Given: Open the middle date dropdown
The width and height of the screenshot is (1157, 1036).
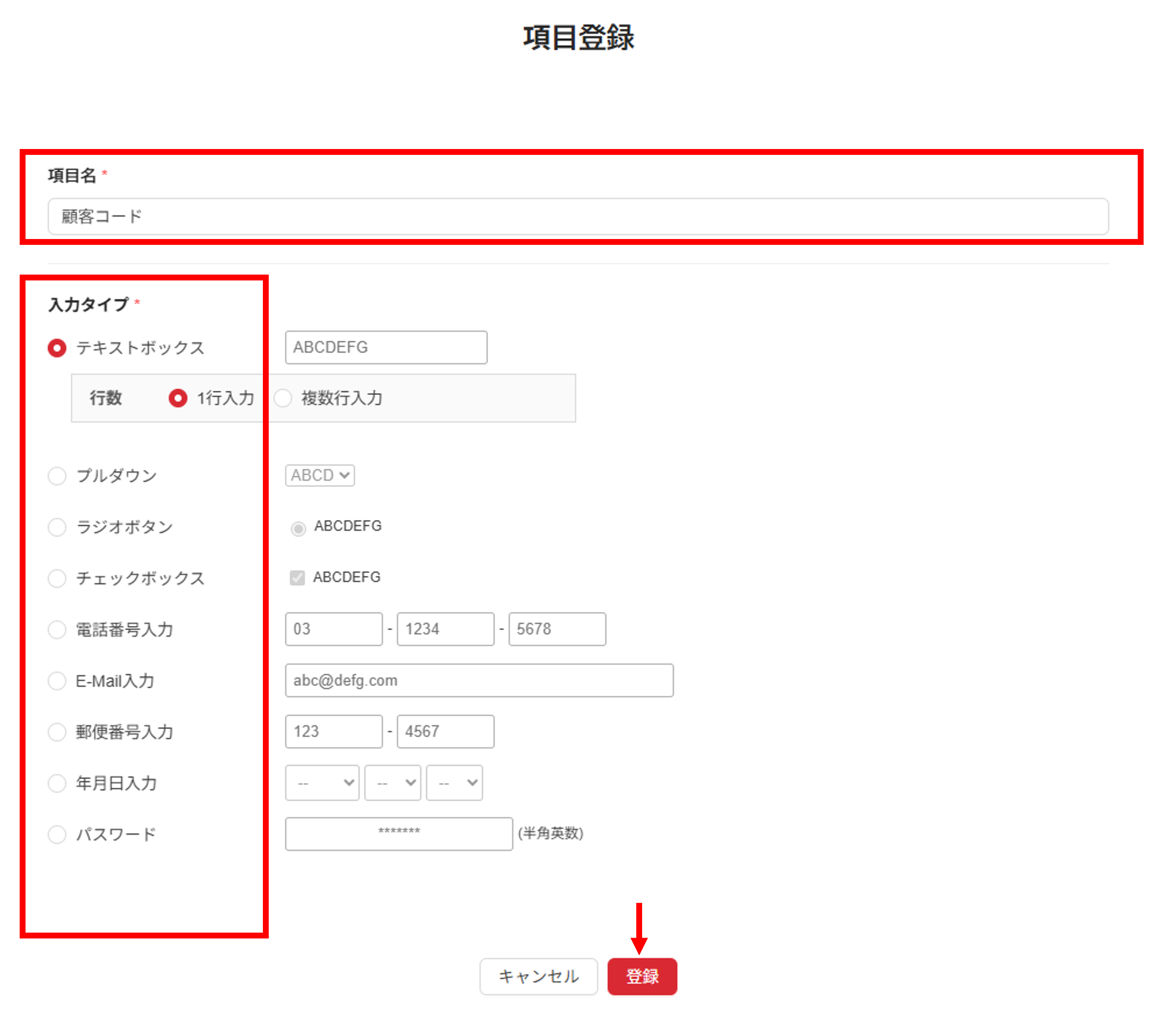Looking at the screenshot, I should [393, 783].
